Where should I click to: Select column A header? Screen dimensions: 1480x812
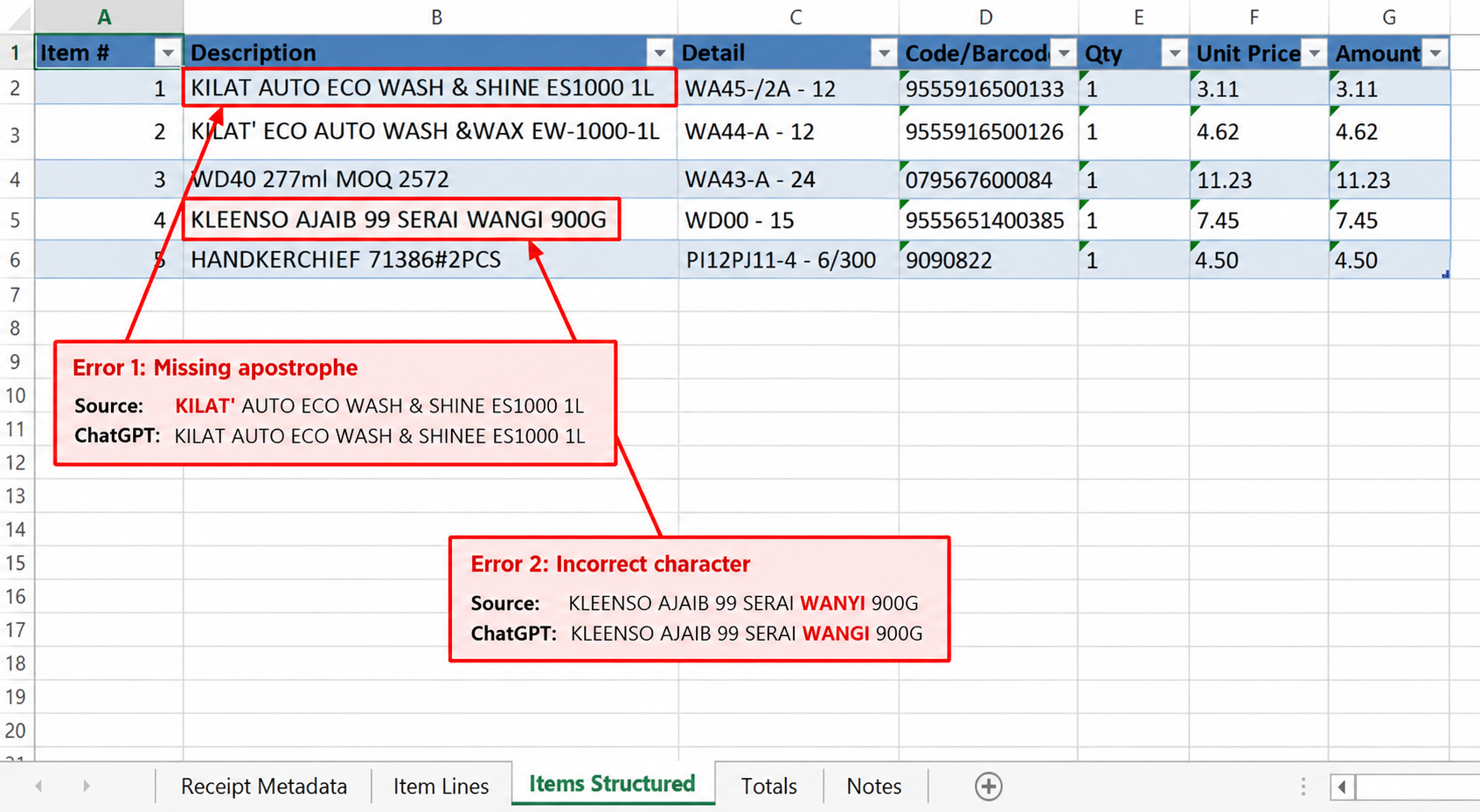coord(108,17)
